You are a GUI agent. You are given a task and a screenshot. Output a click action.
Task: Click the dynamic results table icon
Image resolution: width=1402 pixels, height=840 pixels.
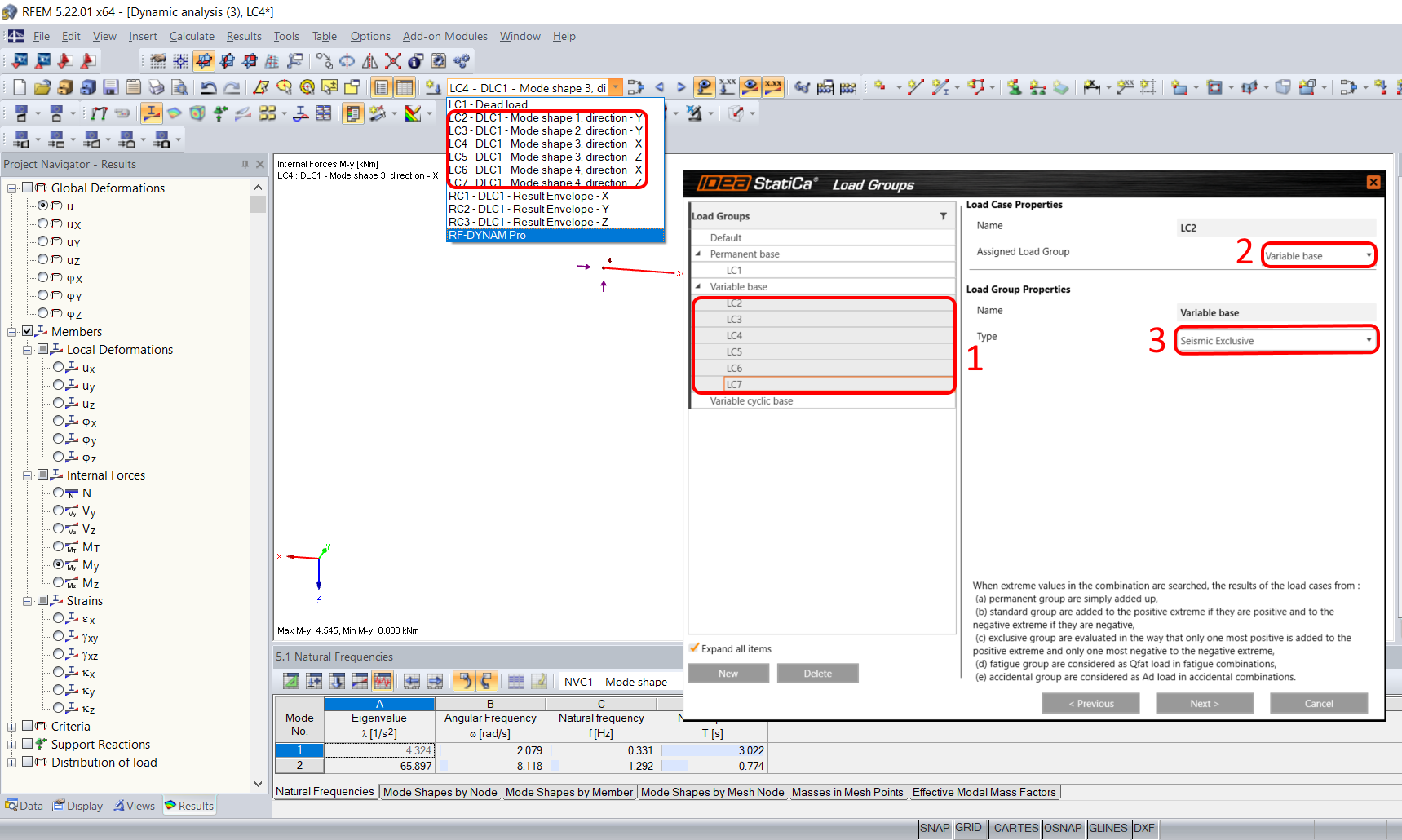pos(382,681)
